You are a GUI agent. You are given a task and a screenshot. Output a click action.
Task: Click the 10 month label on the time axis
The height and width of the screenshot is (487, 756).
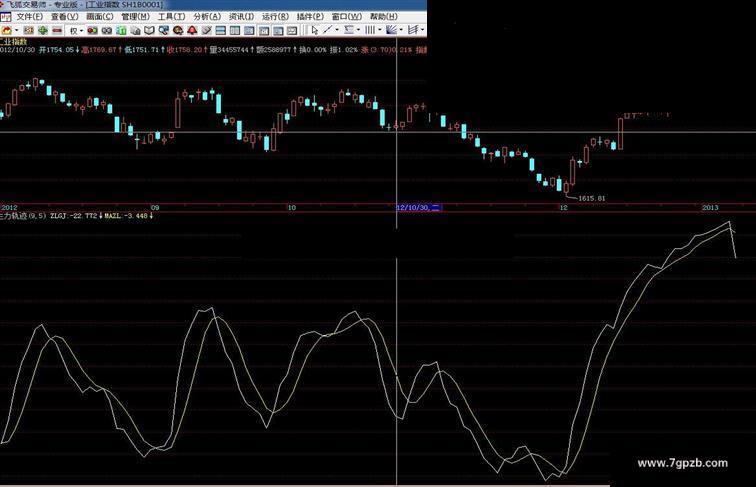(292, 207)
